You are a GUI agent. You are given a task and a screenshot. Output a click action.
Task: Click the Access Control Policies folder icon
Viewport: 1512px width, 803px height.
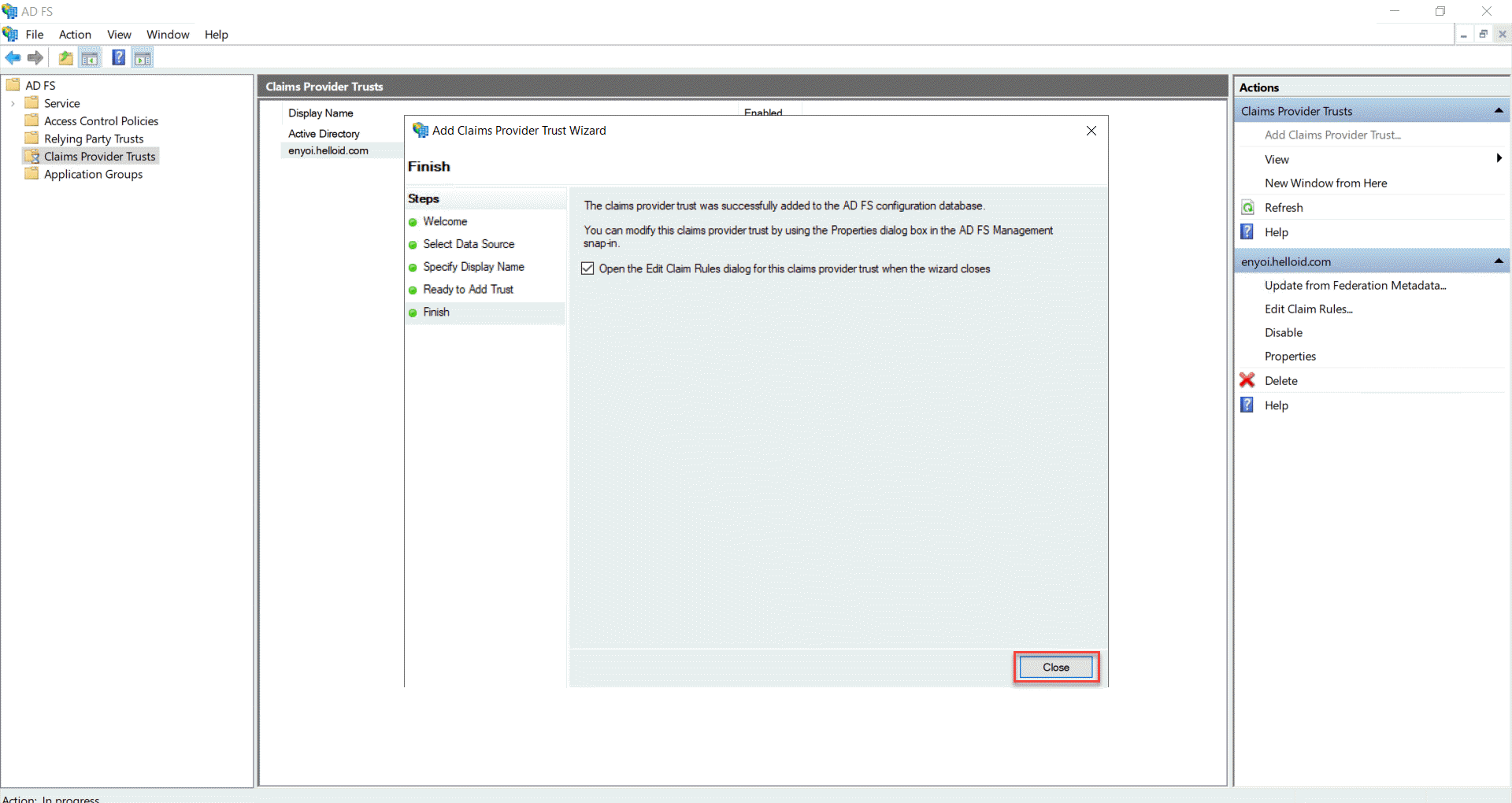click(x=31, y=120)
